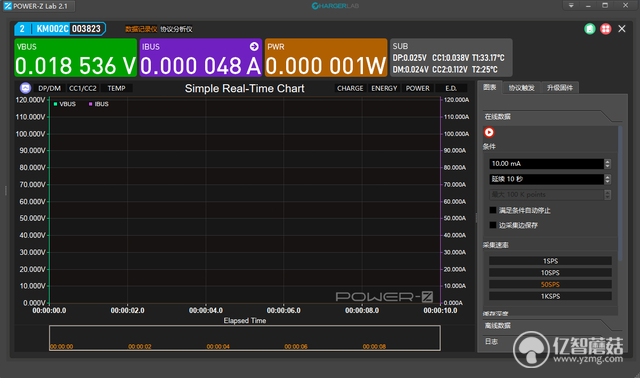The width and height of the screenshot is (640, 378).
Task: Click the 延续 10 秒 duration field
Action: [x=547, y=179]
